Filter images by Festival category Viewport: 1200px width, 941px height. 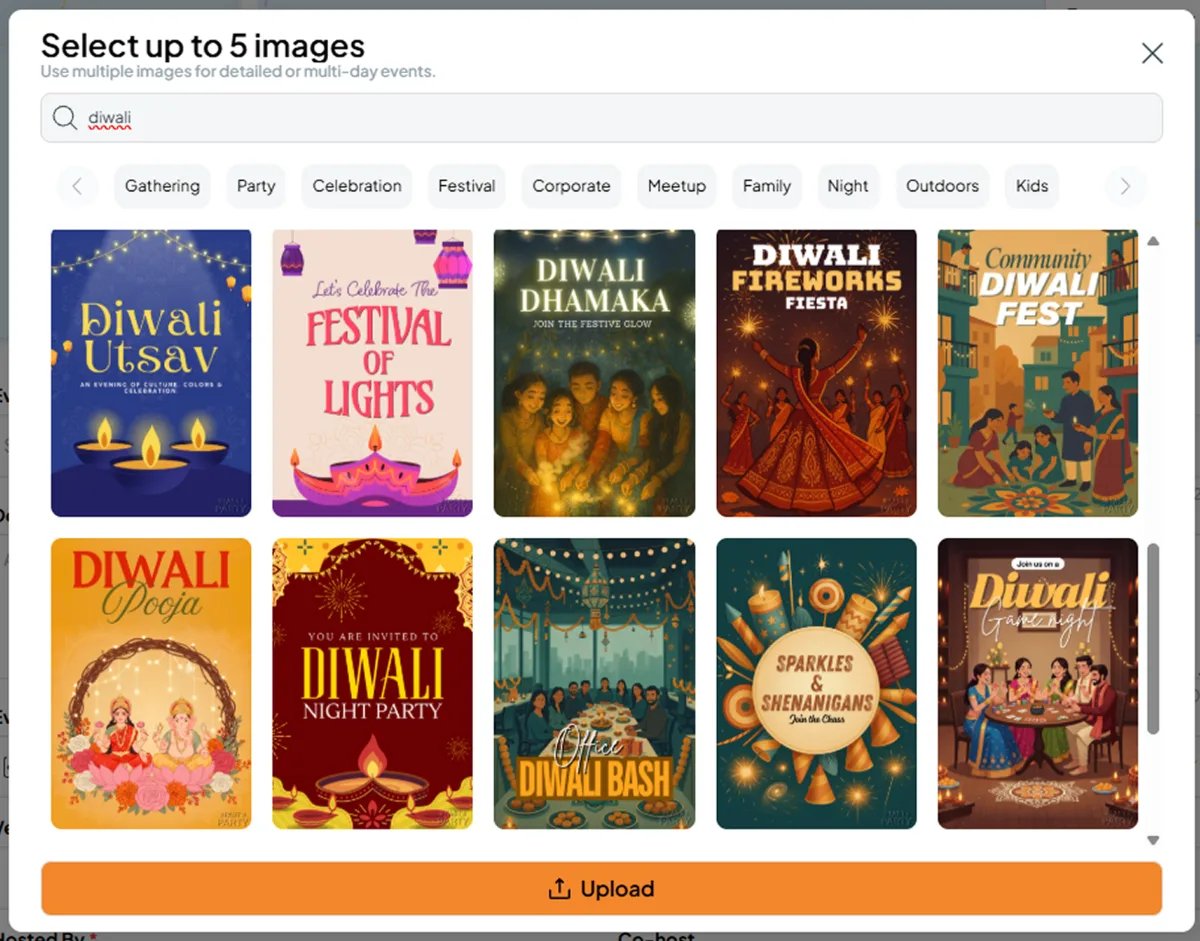point(467,186)
